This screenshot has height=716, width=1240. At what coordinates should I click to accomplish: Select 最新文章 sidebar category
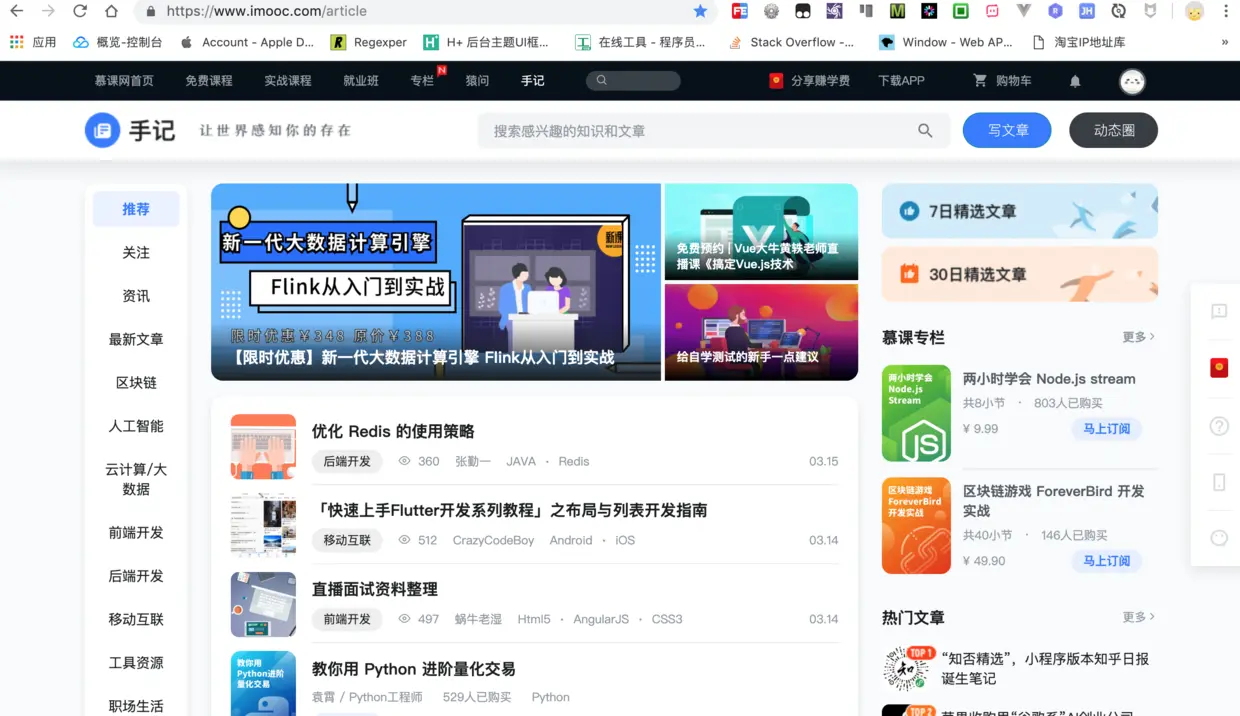point(136,339)
